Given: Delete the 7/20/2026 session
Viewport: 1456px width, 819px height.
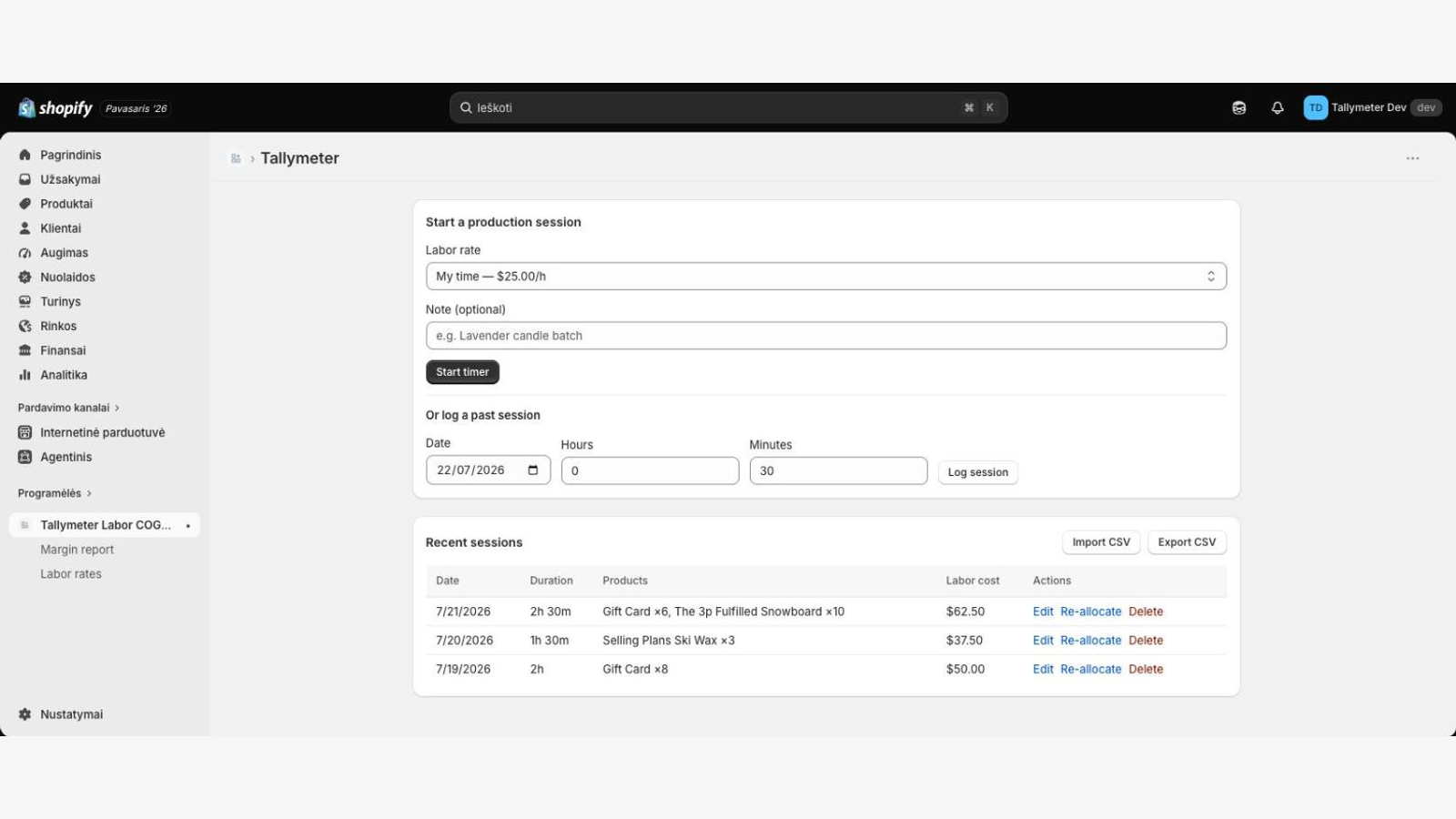Looking at the screenshot, I should [x=1146, y=641].
